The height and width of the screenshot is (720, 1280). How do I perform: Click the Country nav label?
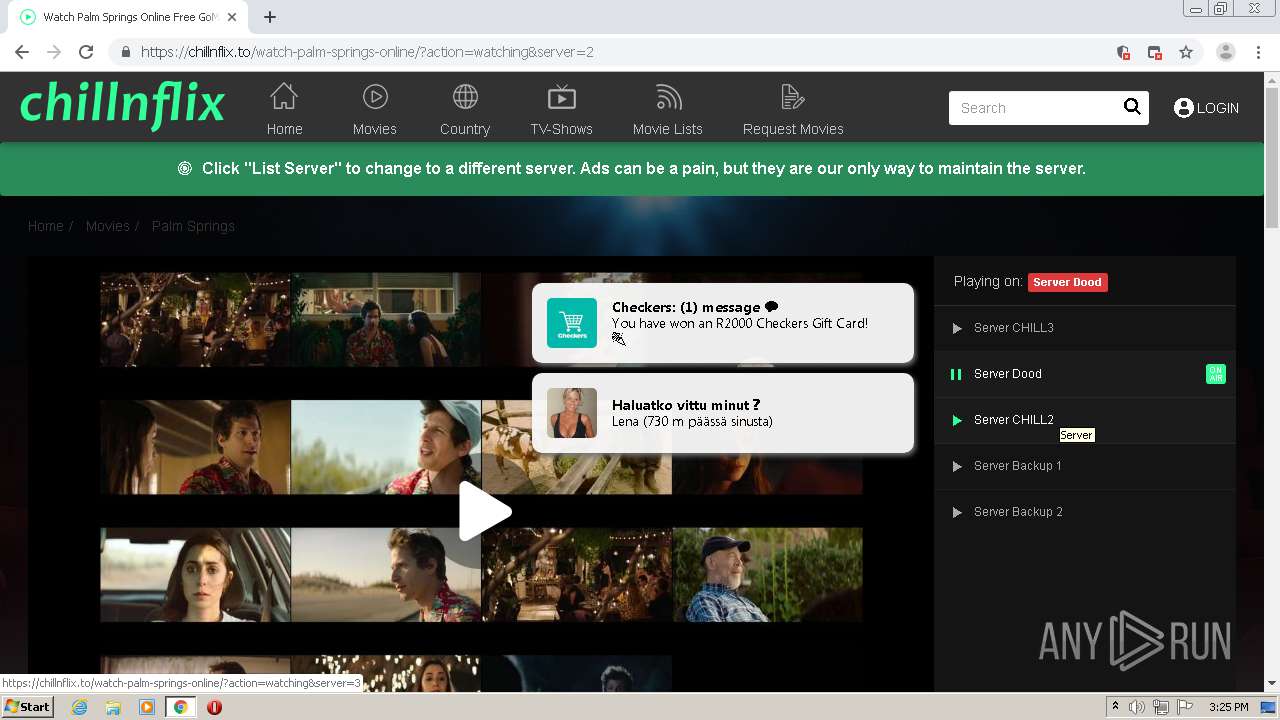click(x=465, y=129)
